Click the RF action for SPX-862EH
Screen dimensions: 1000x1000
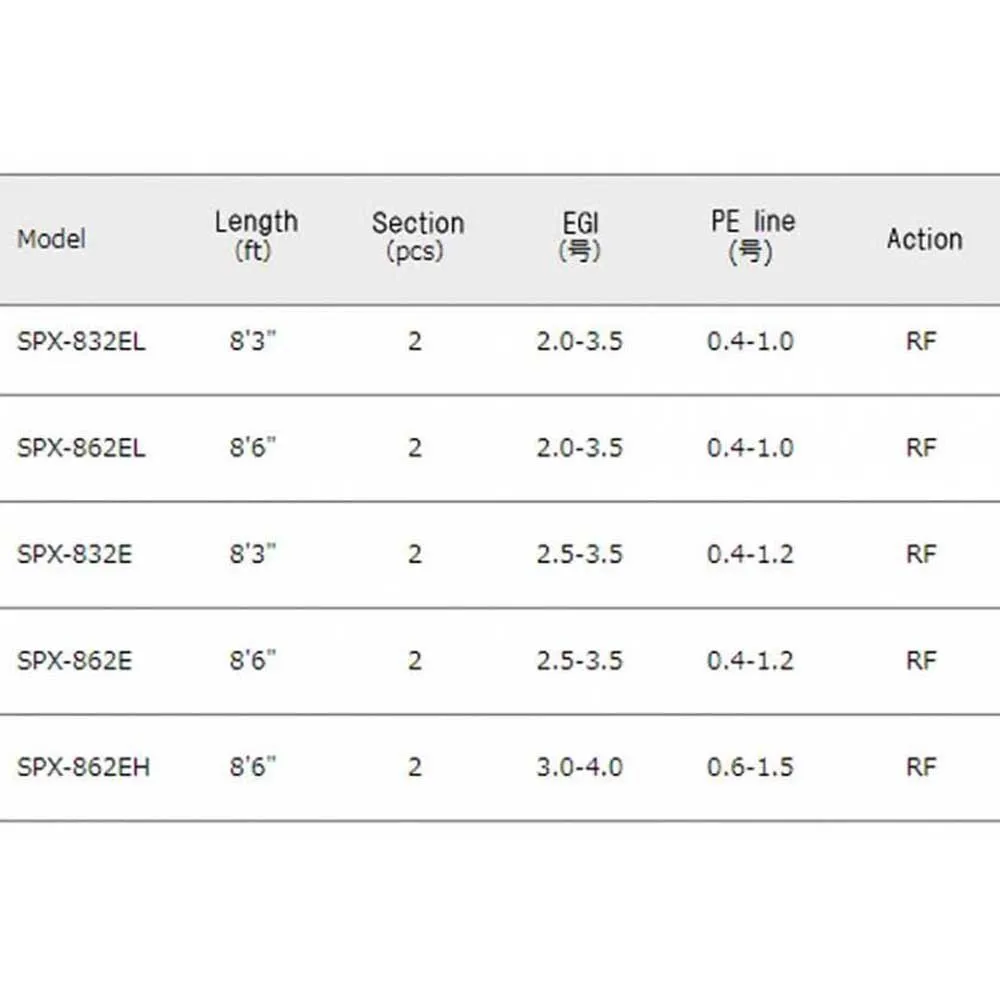tap(921, 768)
